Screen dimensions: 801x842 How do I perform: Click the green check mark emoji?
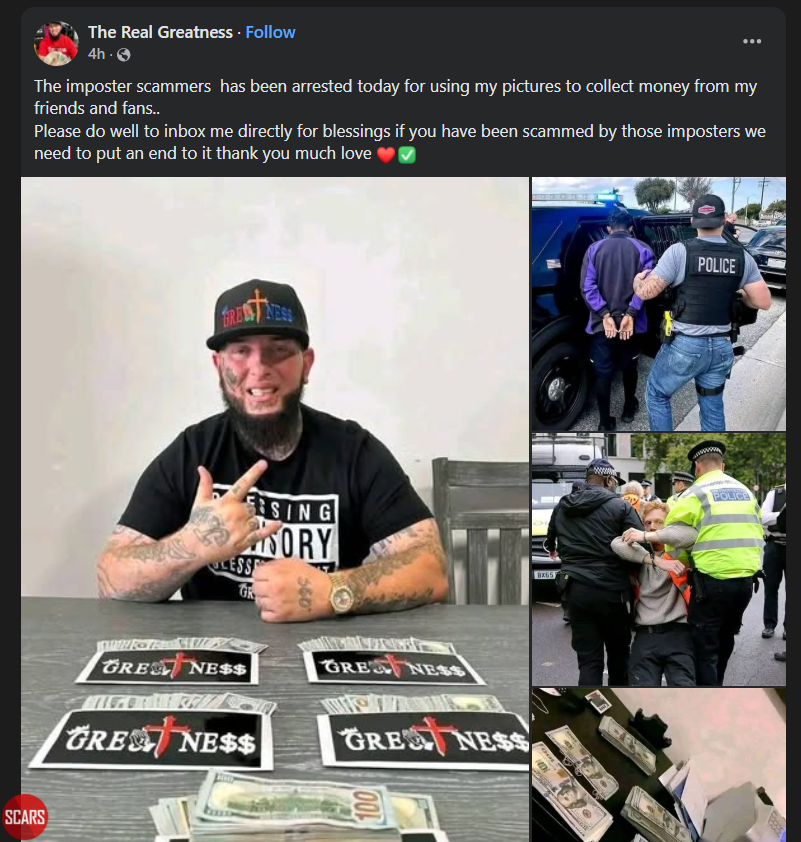pos(407,155)
